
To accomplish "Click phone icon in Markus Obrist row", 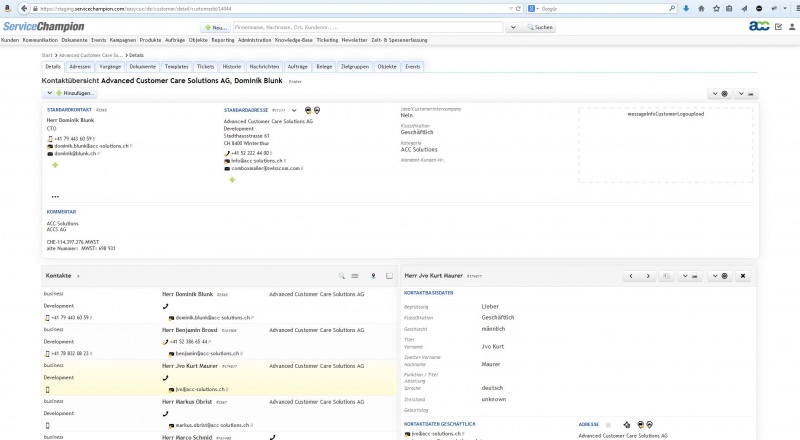I will [165, 413].
